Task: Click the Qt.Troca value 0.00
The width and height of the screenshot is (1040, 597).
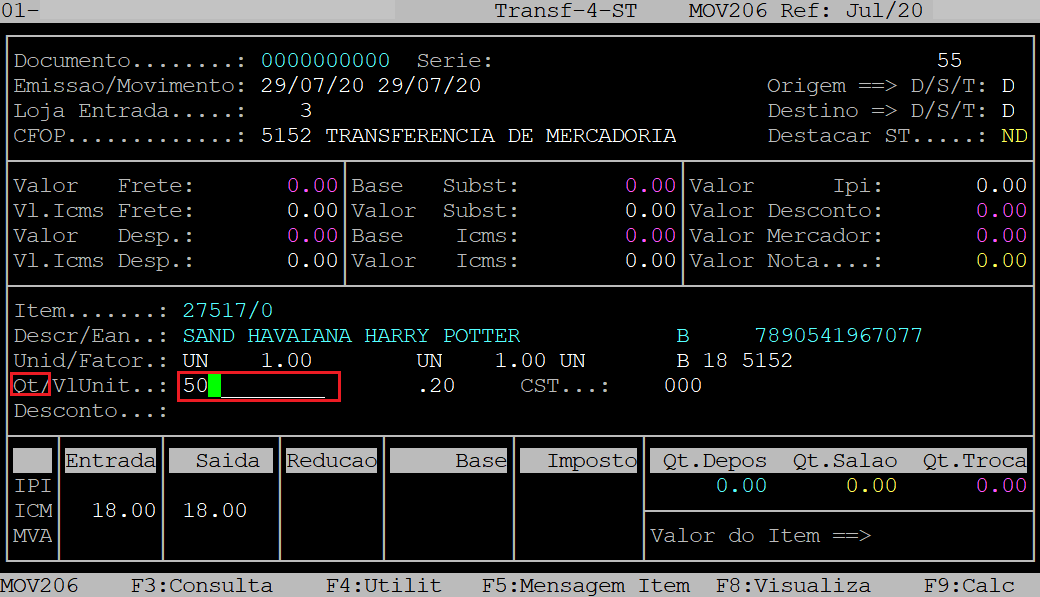Action: point(1001,486)
